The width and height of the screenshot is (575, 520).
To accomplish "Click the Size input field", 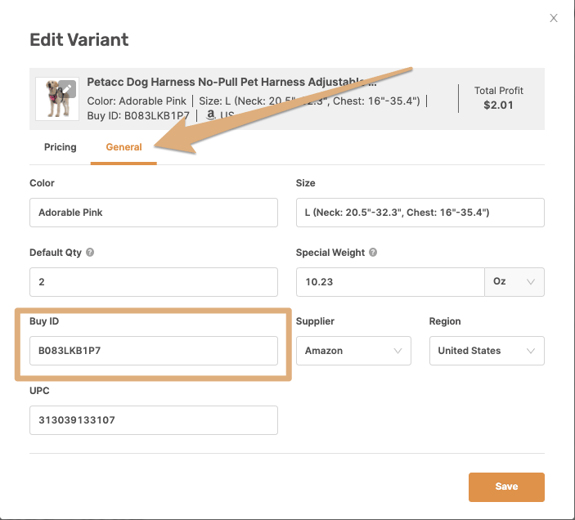I will (x=420, y=213).
